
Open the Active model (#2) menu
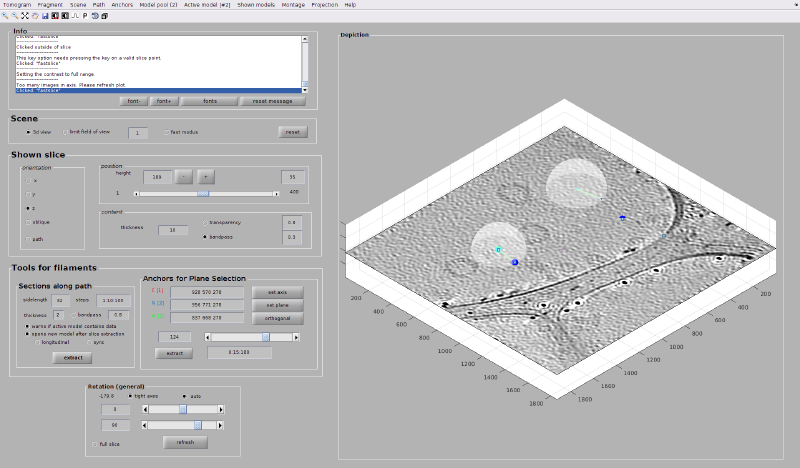click(207, 5)
